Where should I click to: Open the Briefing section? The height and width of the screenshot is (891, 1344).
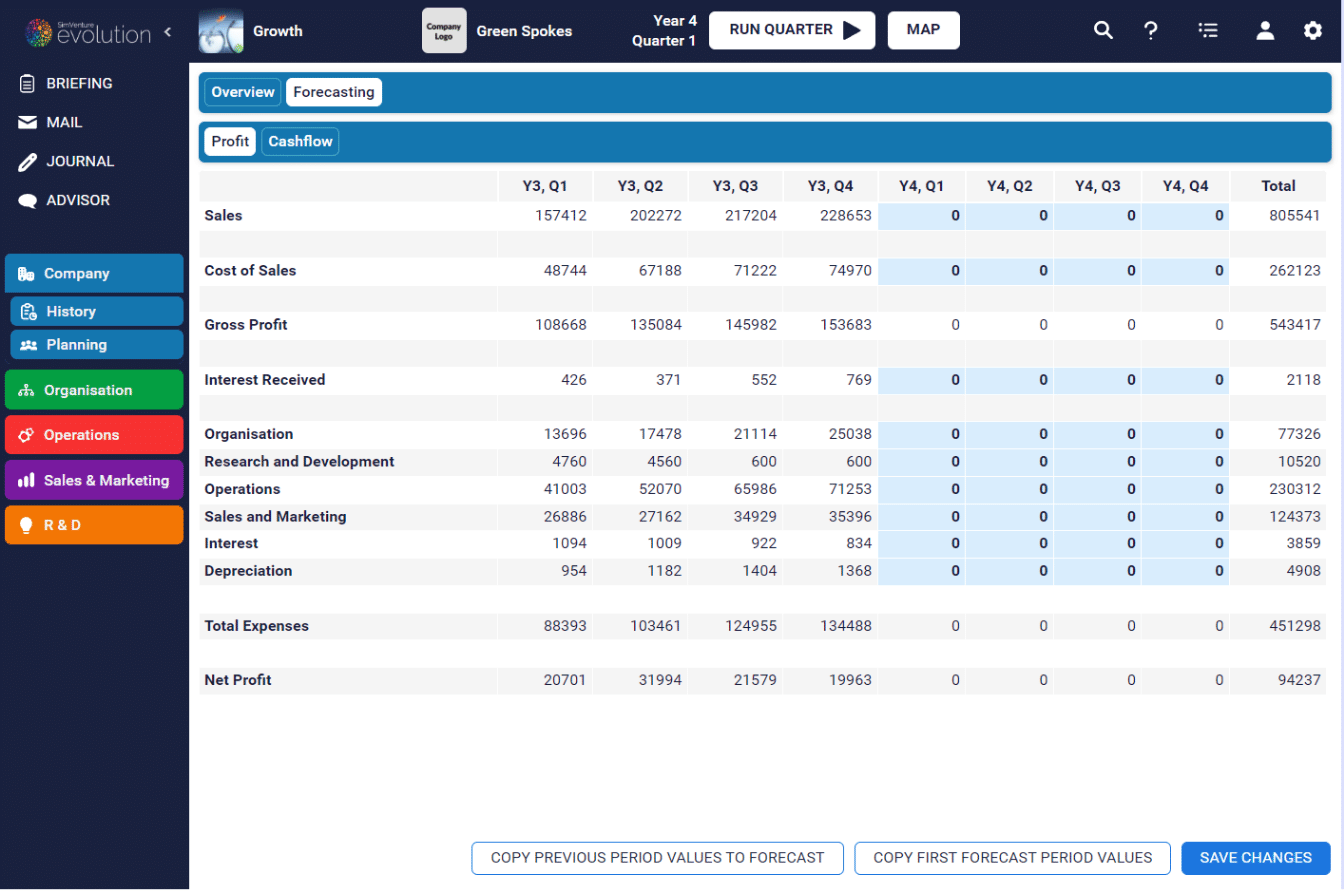tap(79, 84)
